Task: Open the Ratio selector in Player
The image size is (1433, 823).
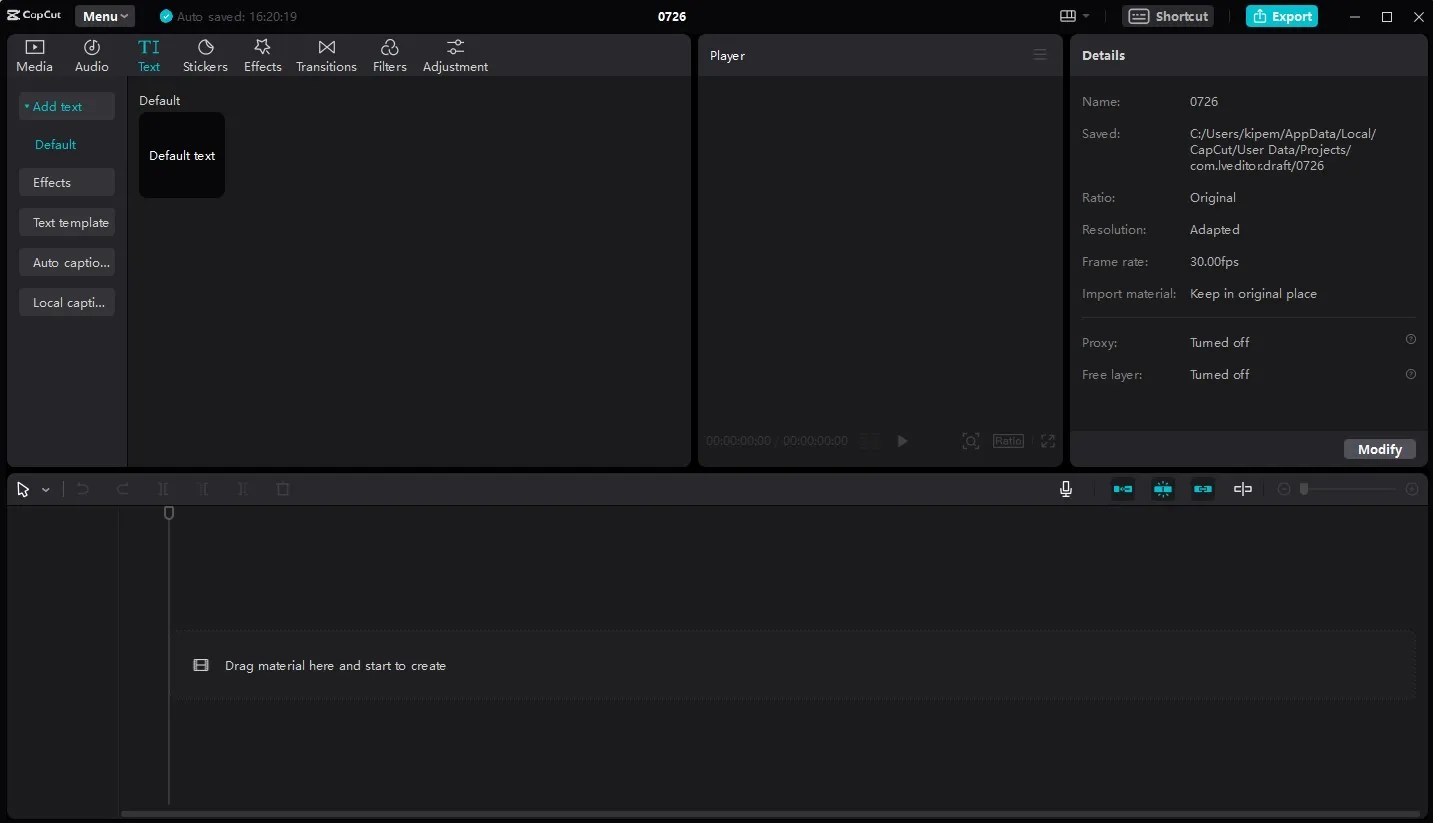Action: pyautogui.click(x=1008, y=441)
